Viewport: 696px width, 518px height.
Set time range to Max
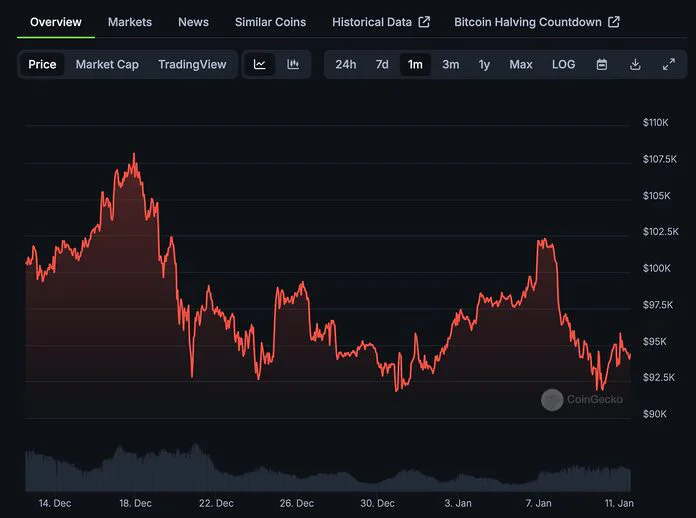click(521, 65)
